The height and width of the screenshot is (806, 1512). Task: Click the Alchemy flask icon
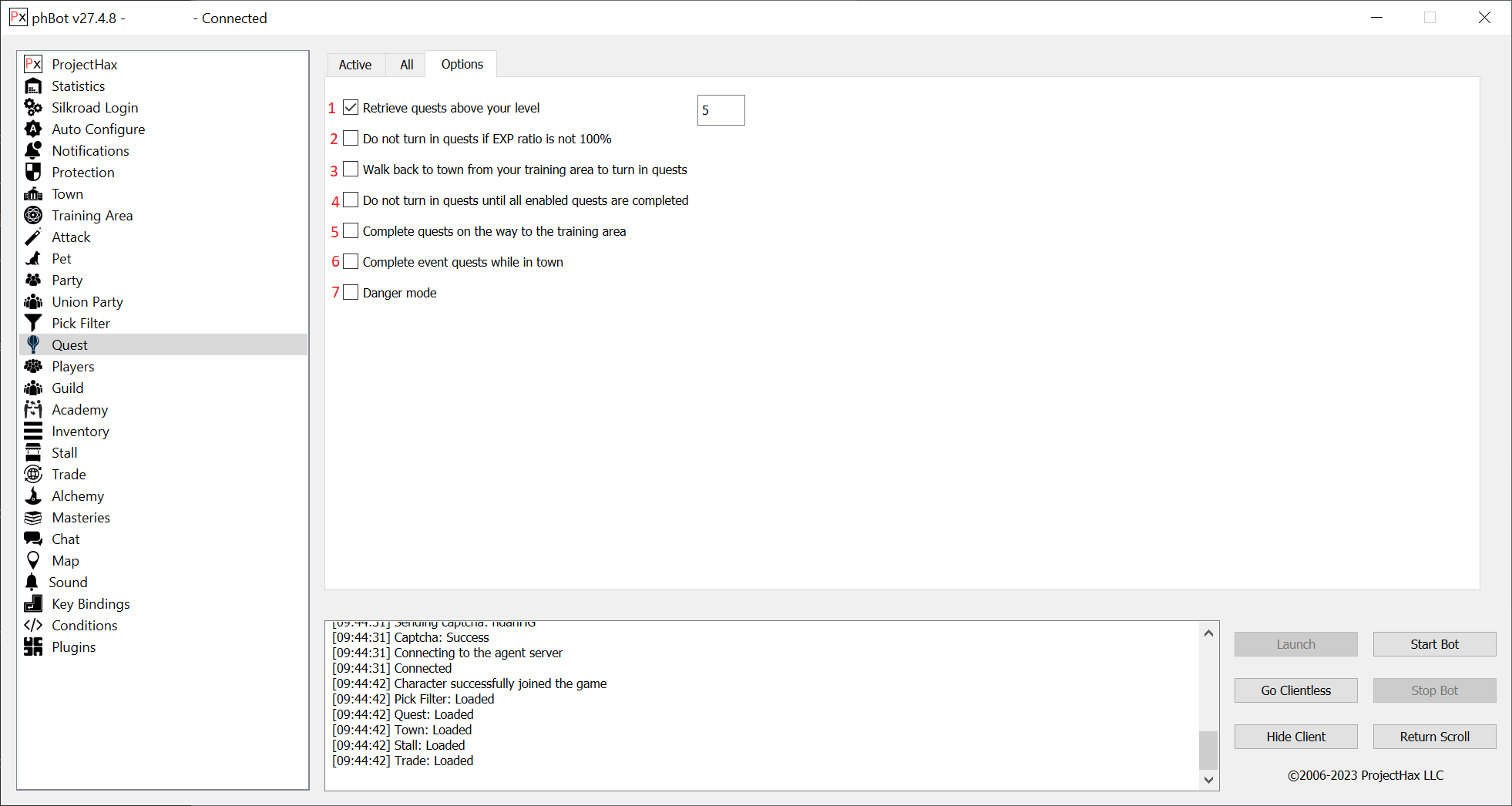[x=33, y=495]
